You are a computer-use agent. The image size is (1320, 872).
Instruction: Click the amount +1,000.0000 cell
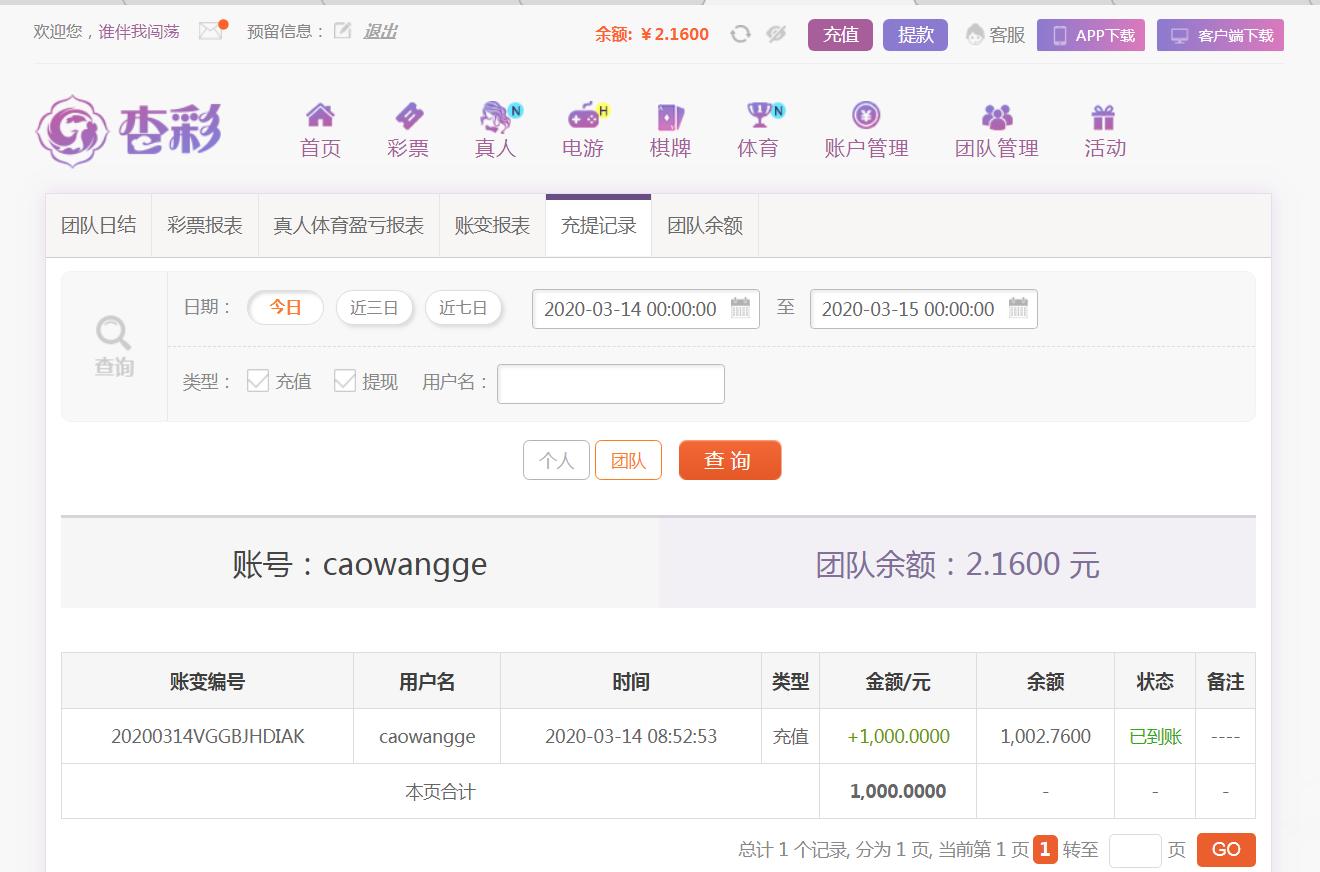click(898, 737)
